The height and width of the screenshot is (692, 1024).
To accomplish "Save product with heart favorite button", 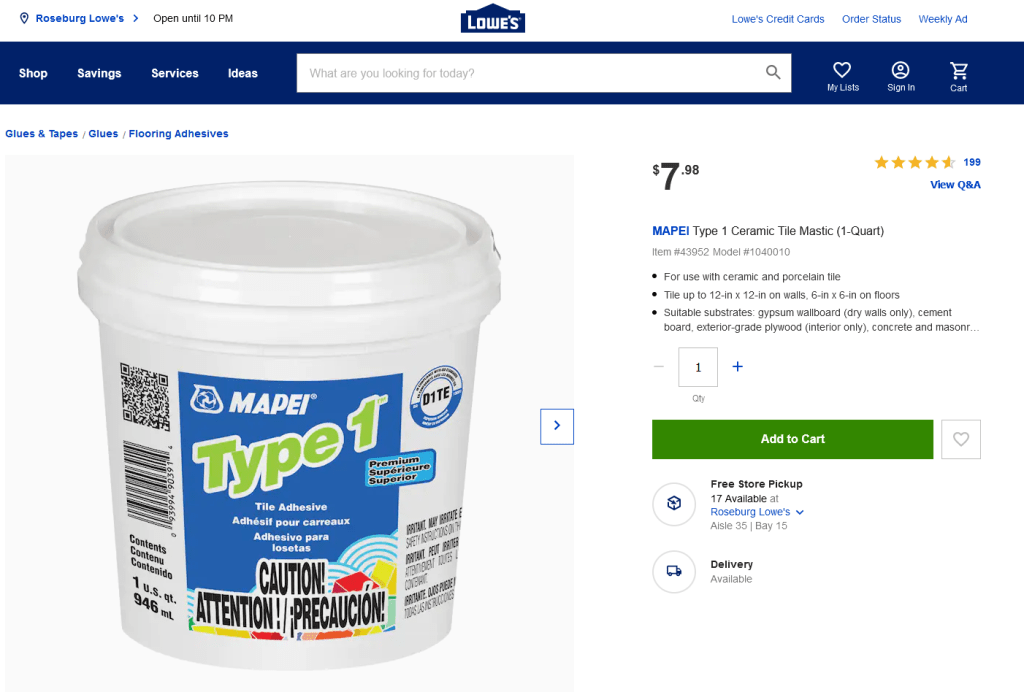I will tap(961, 439).
